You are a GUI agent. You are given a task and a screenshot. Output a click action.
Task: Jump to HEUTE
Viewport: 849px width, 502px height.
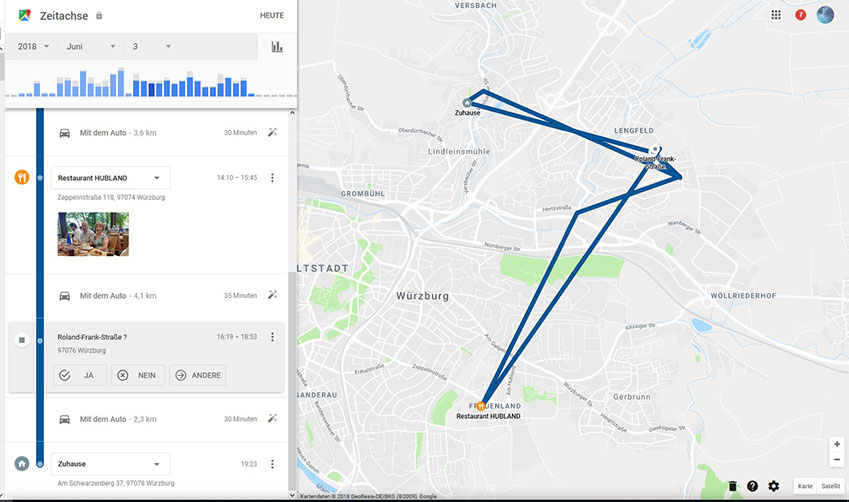(272, 15)
